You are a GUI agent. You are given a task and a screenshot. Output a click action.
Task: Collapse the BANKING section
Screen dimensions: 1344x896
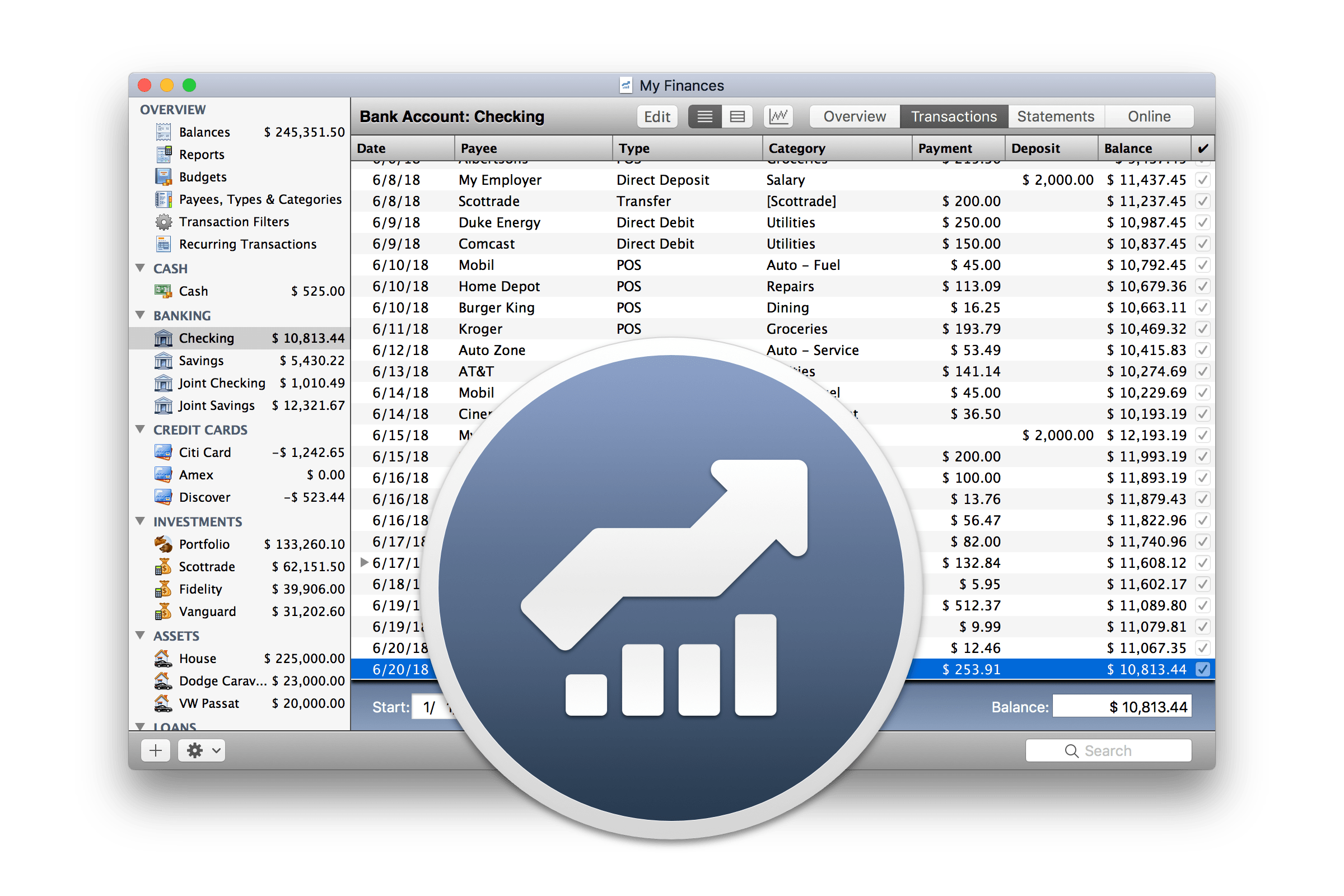(x=141, y=315)
